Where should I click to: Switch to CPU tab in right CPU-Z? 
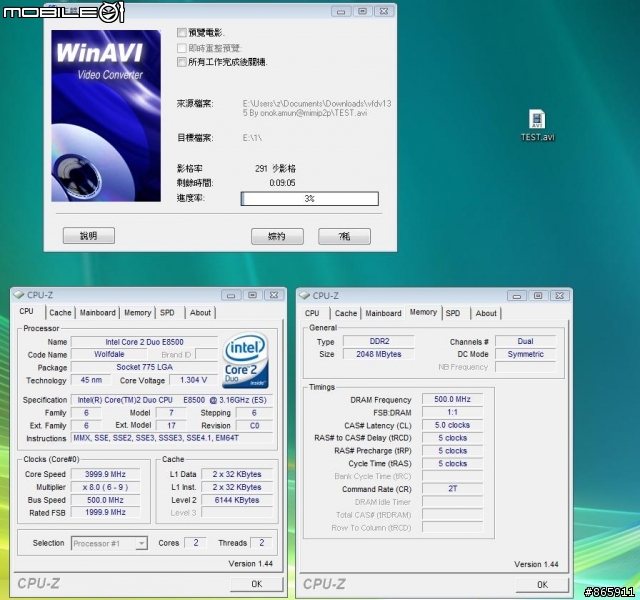[x=312, y=313]
